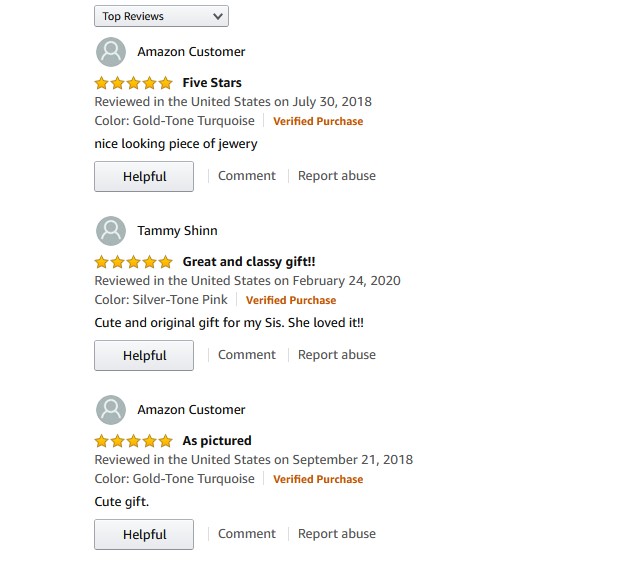Screen dimensions: 633x563
Task: Open the 'As pictured' review title
Action: (x=217, y=441)
